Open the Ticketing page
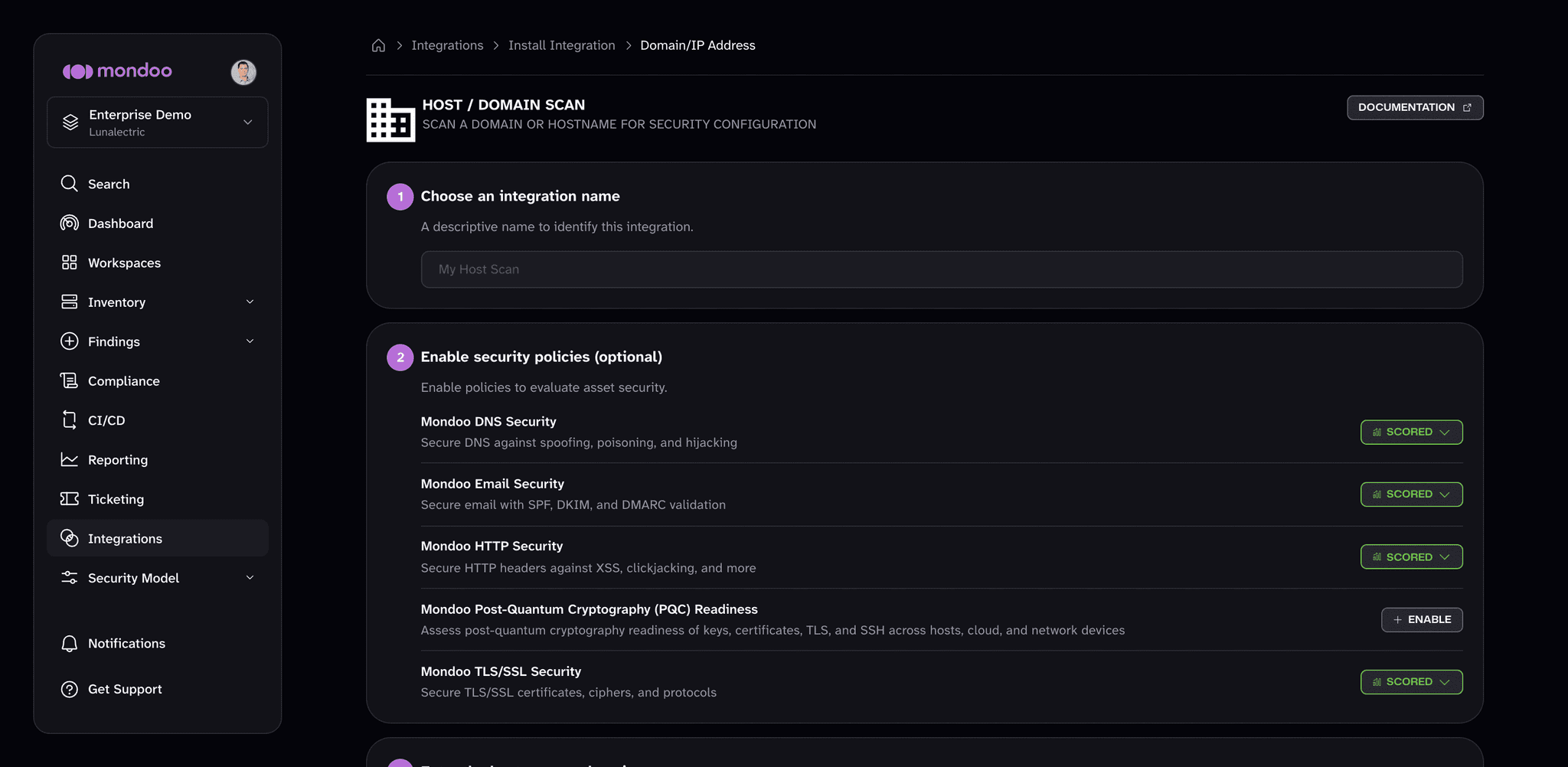Image resolution: width=1568 pixels, height=767 pixels. (x=158, y=499)
